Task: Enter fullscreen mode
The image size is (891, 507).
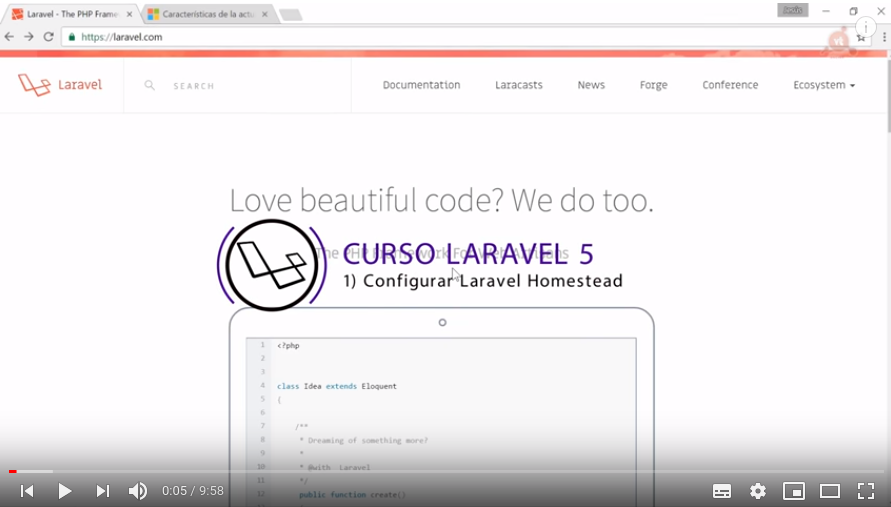Action: tap(865, 491)
